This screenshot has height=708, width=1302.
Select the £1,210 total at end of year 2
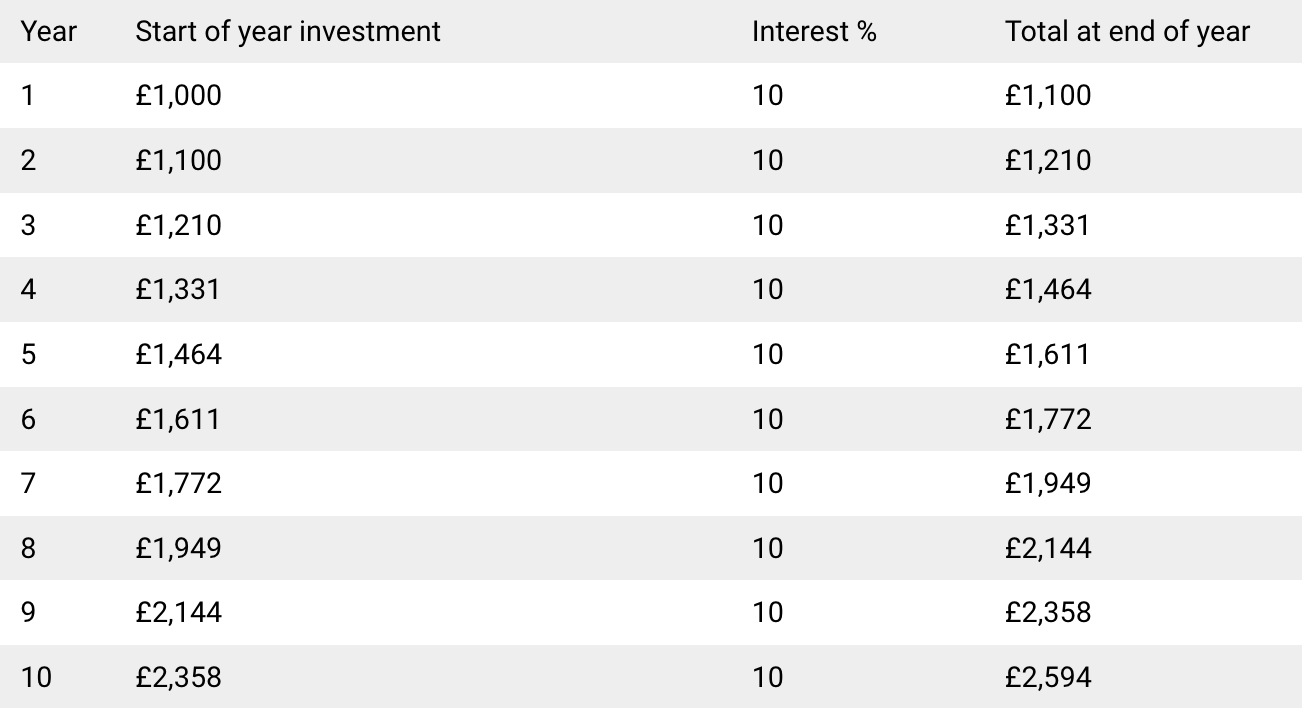(x=1048, y=160)
